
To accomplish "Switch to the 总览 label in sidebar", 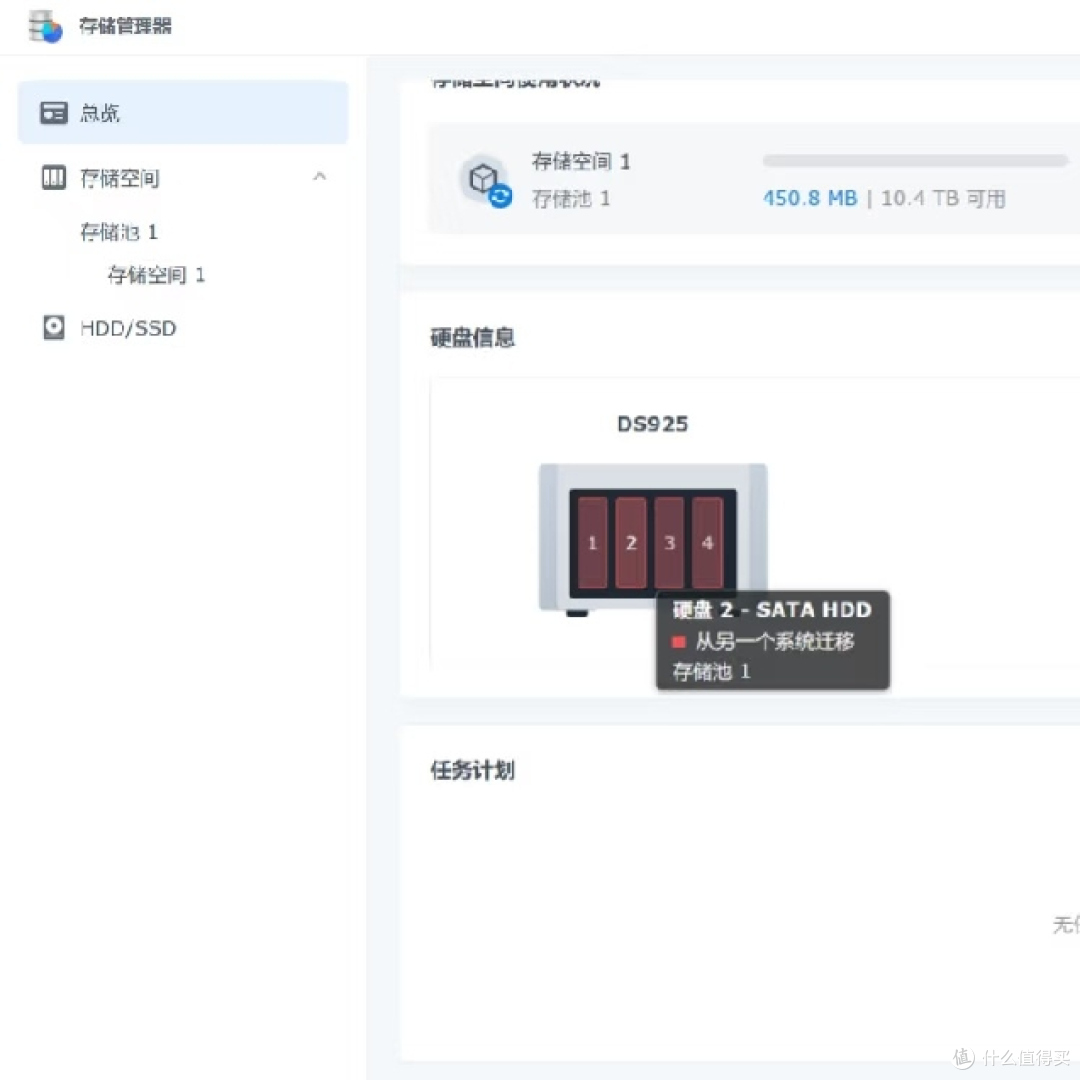I will point(100,113).
